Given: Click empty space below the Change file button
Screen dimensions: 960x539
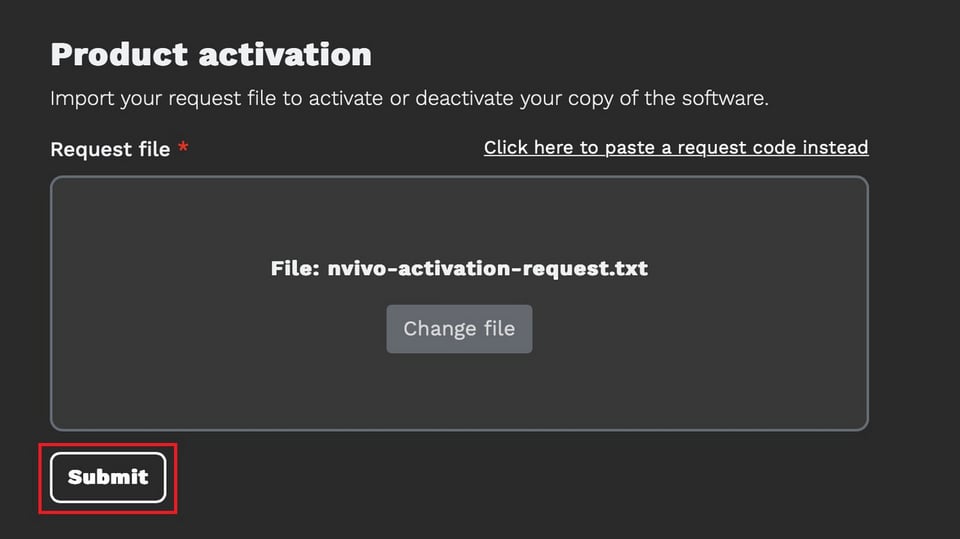Looking at the screenshot, I should 459,392.
